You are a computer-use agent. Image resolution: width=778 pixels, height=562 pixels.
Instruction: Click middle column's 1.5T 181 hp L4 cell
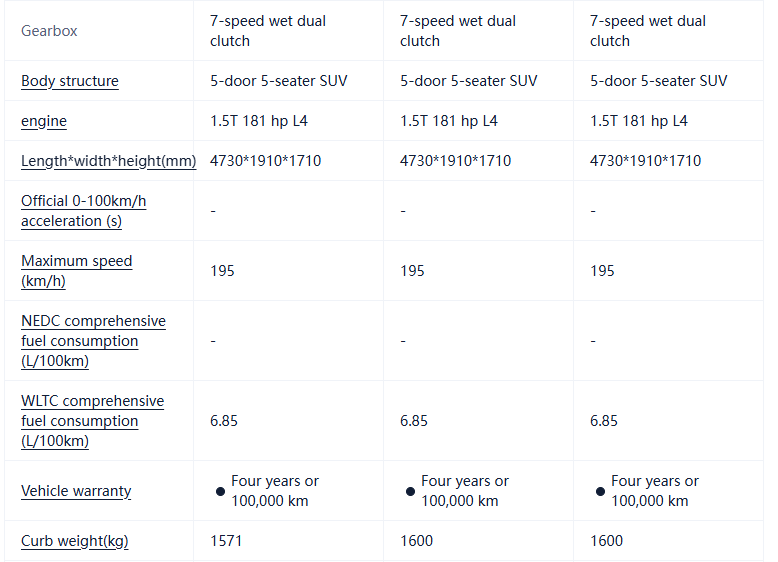(x=449, y=121)
